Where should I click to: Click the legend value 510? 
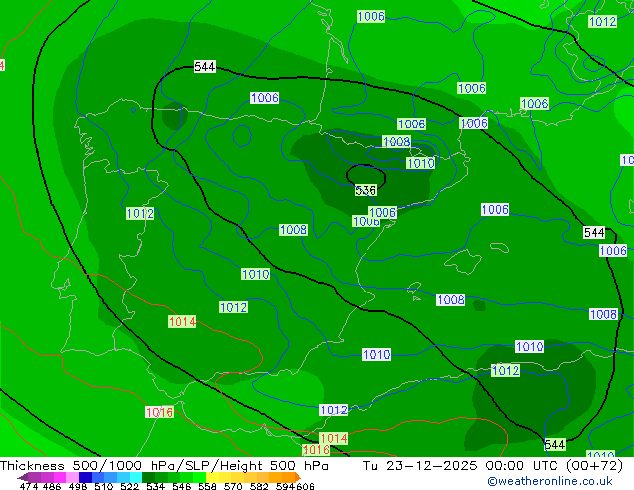pyautogui.click(x=104, y=486)
